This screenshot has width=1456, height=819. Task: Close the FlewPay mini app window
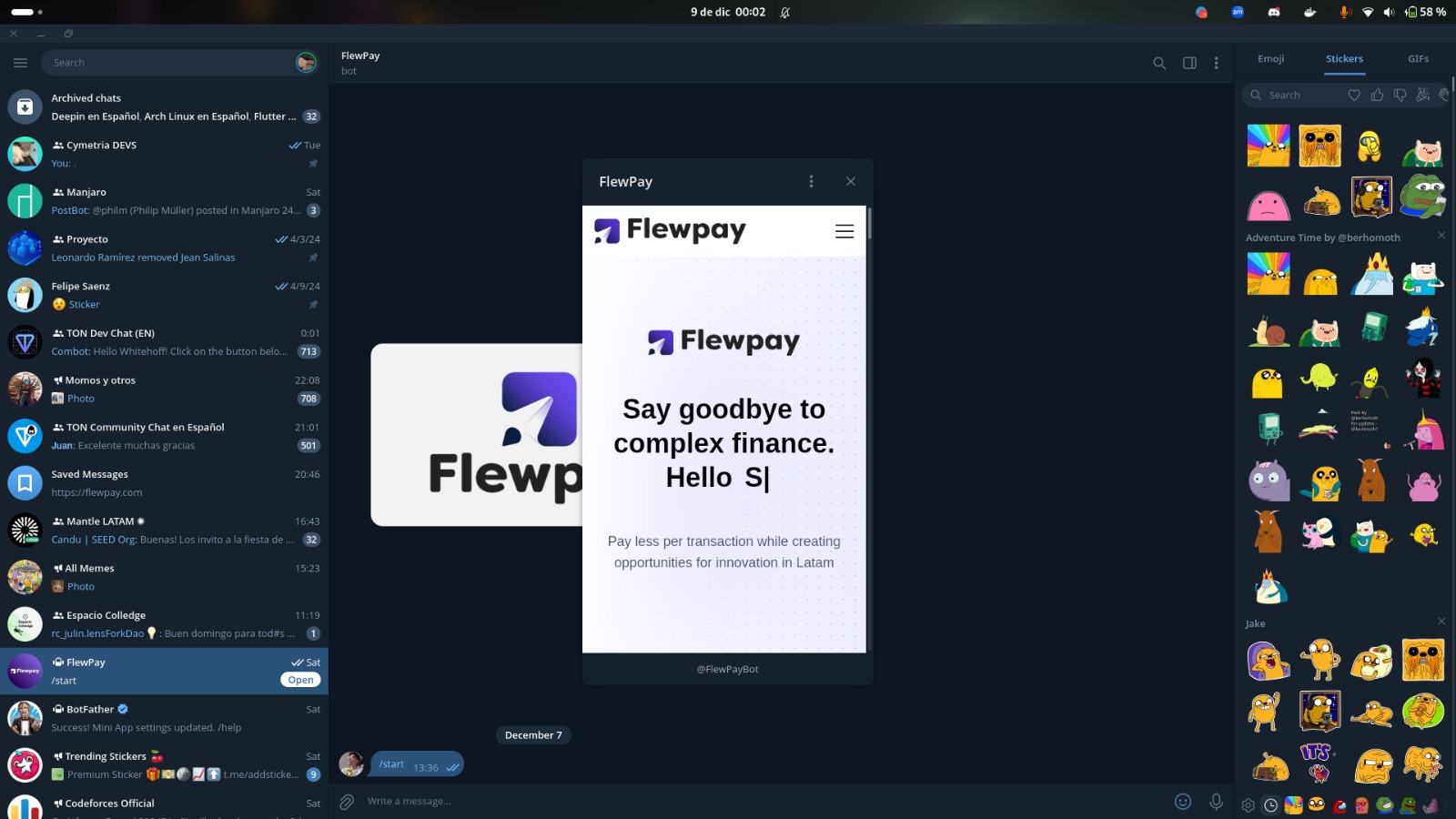click(851, 181)
